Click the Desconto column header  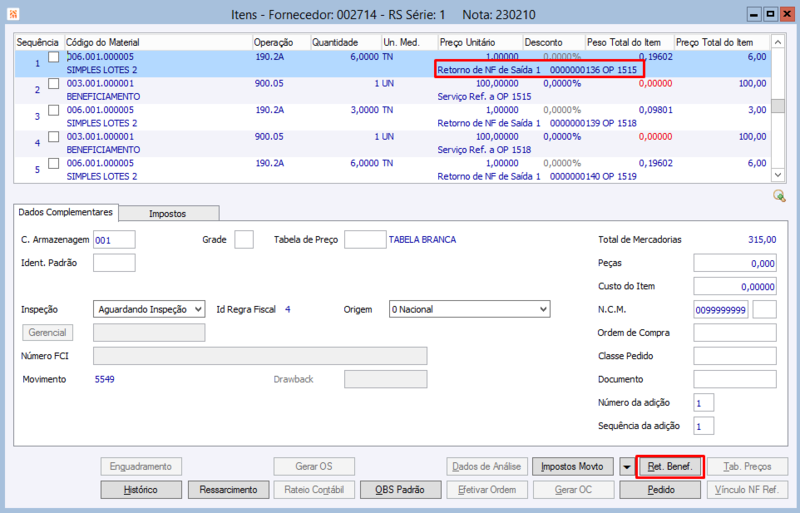[x=554, y=42]
